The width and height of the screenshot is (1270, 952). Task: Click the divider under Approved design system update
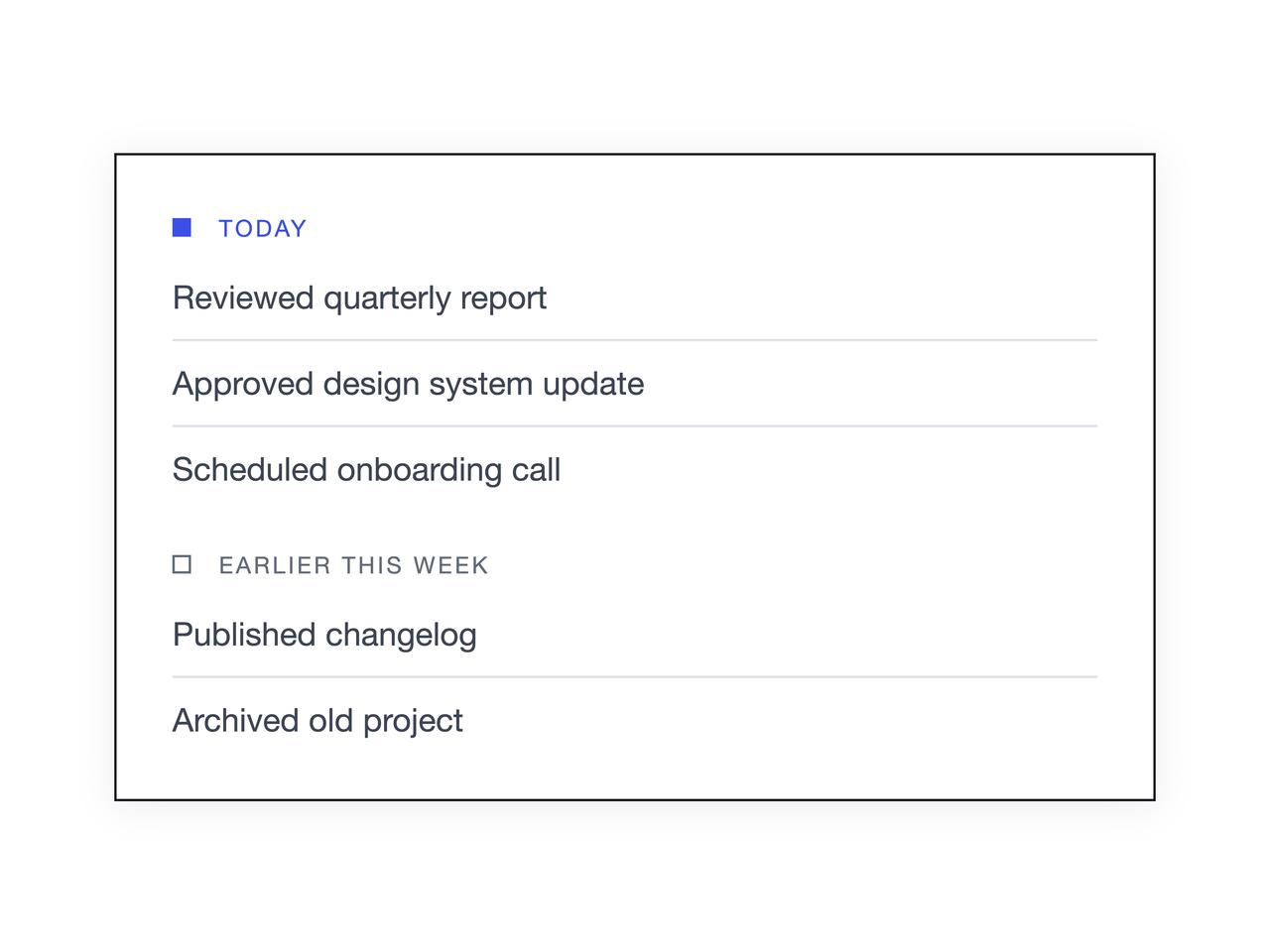[635, 426]
